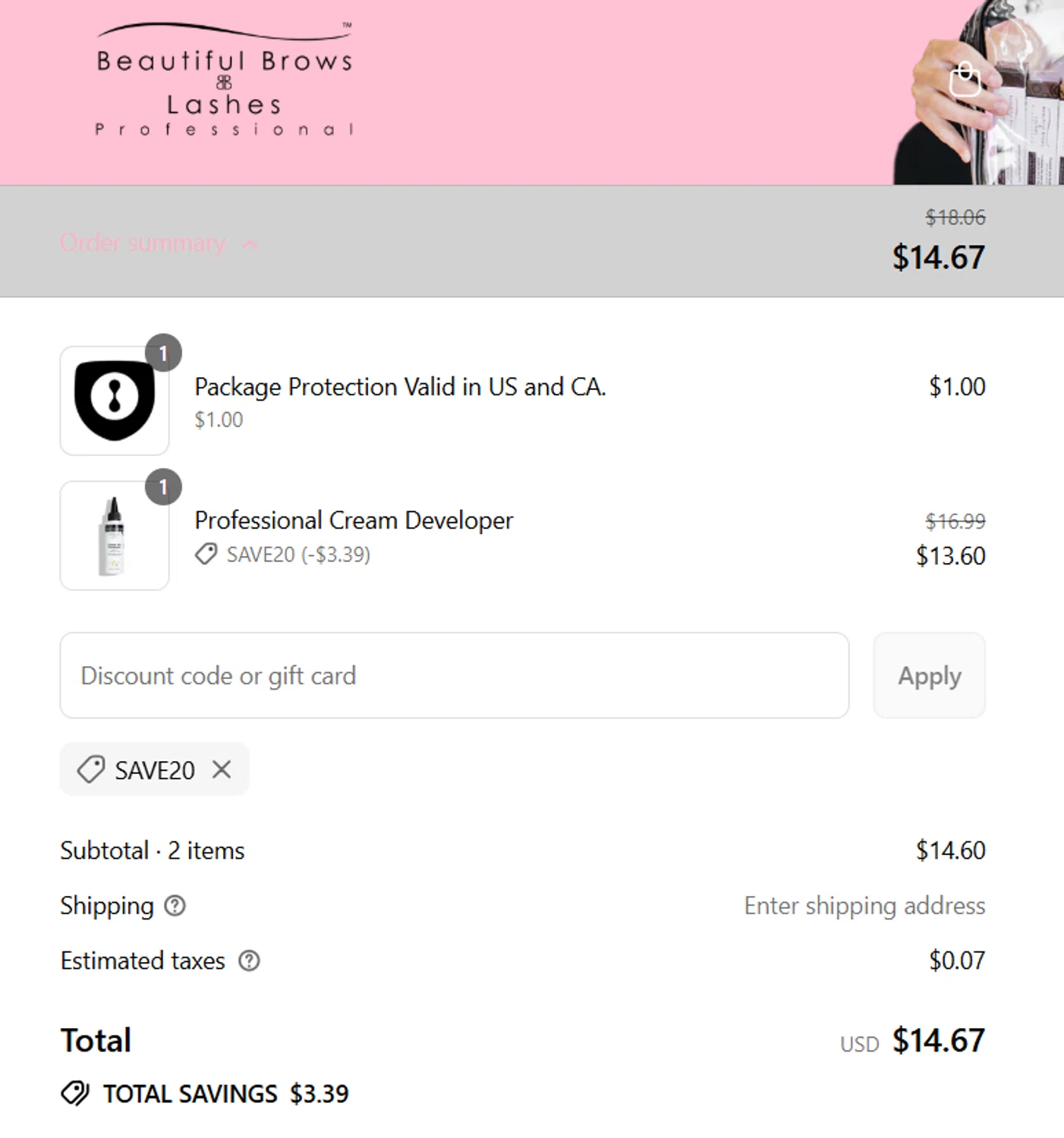Image resolution: width=1064 pixels, height=1138 pixels.
Task: Click the Enter shipping address text
Action: tap(864, 906)
